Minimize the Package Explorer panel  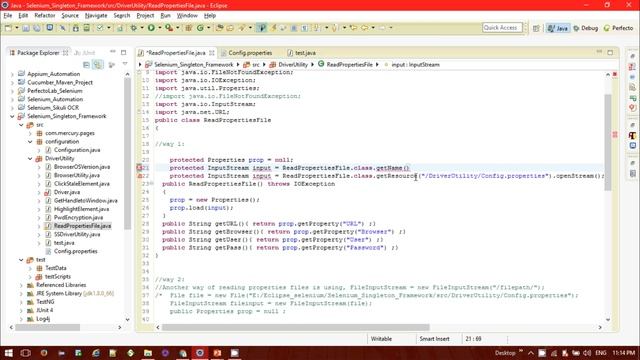[113, 52]
